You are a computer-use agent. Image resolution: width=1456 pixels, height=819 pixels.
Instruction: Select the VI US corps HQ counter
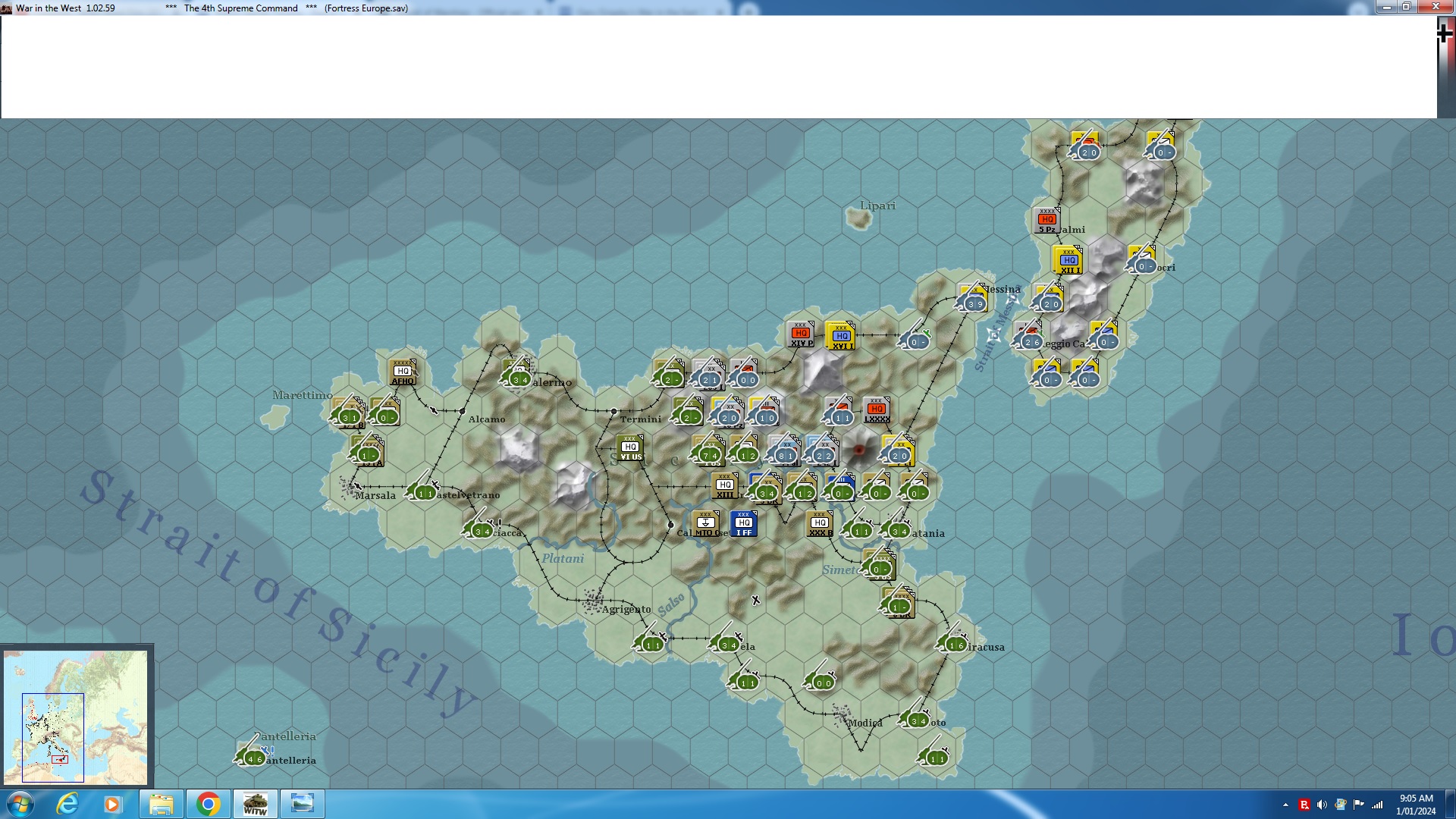click(x=630, y=448)
